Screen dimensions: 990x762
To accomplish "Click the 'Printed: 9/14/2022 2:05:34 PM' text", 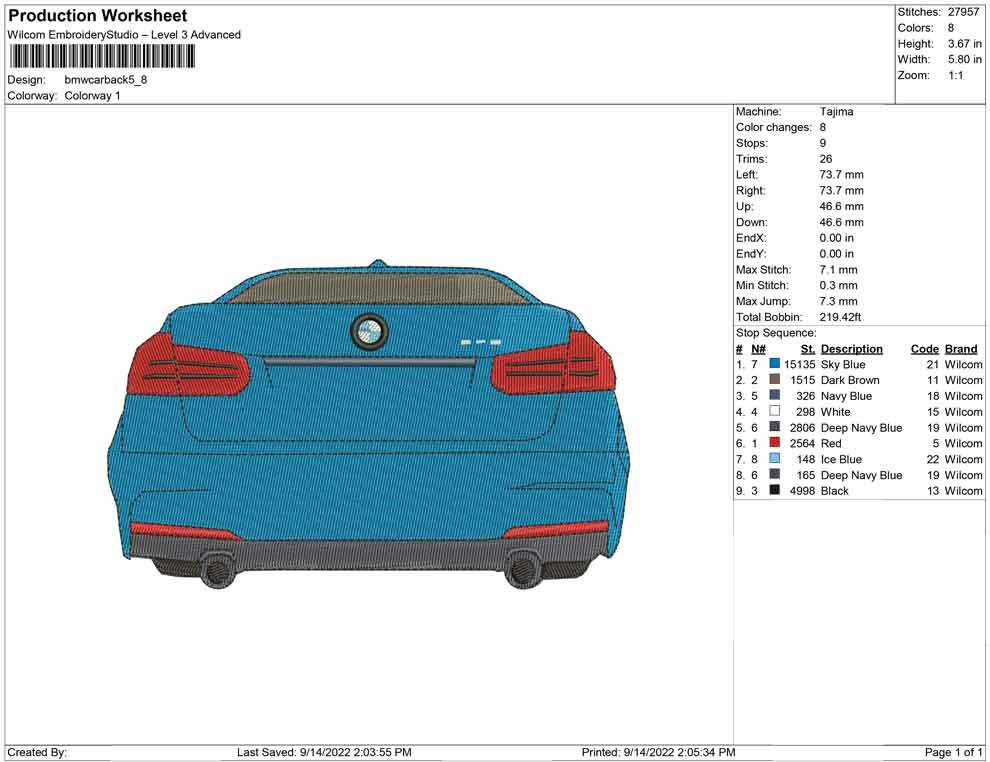I will point(659,752).
